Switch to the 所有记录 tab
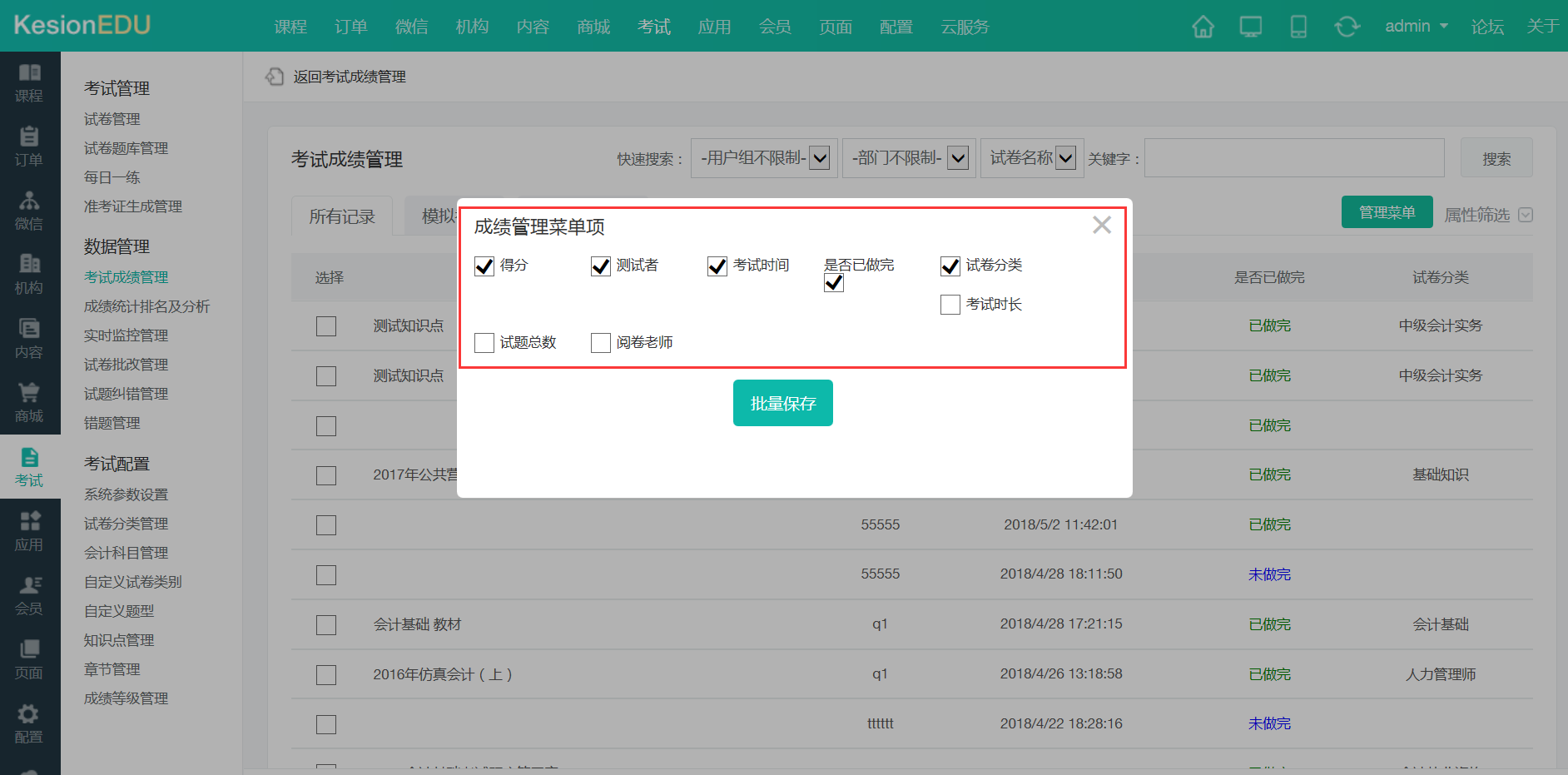The width and height of the screenshot is (1568, 775). point(342,217)
